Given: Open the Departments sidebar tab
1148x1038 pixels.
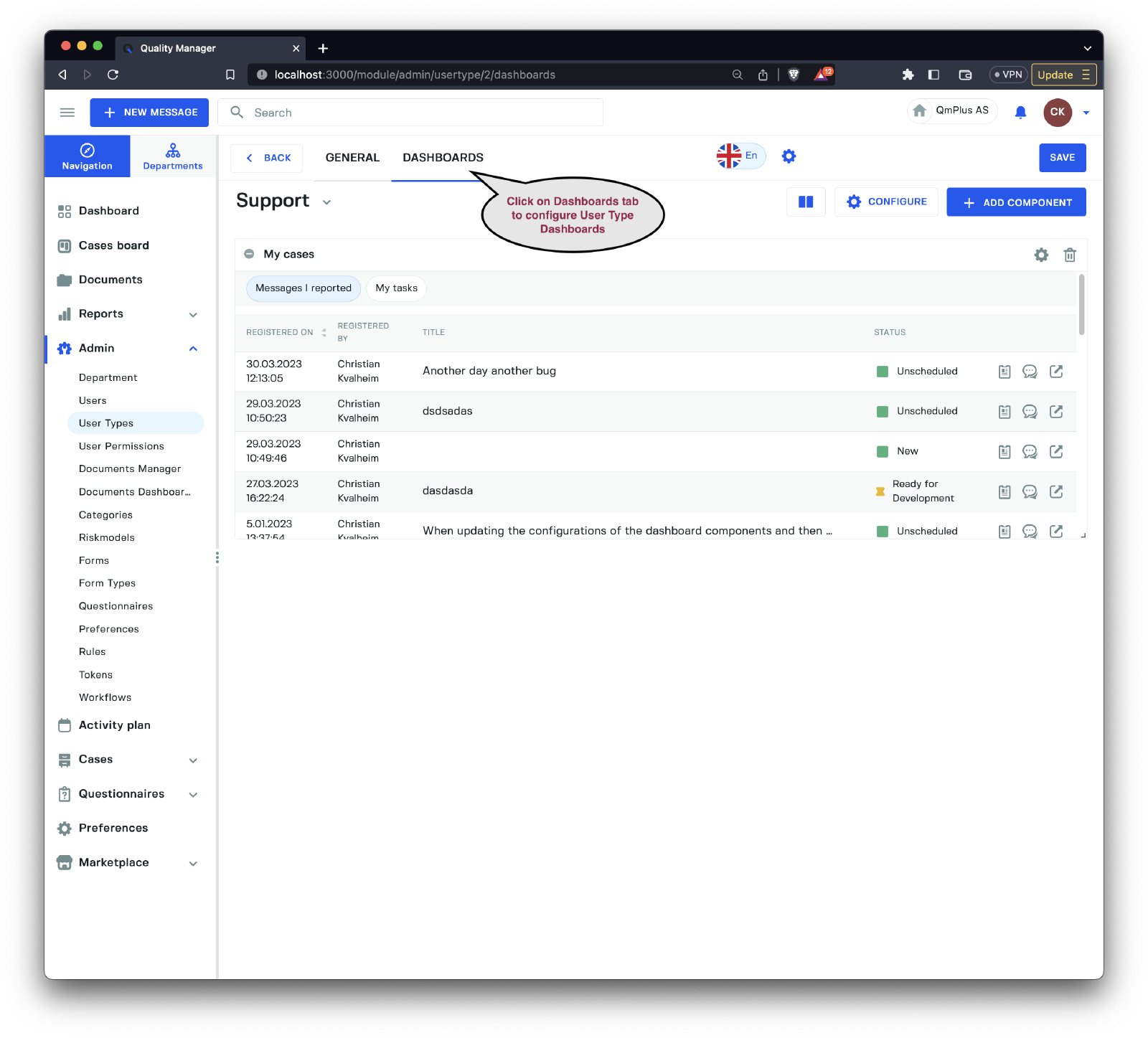Looking at the screenshot, I should 173,156.
